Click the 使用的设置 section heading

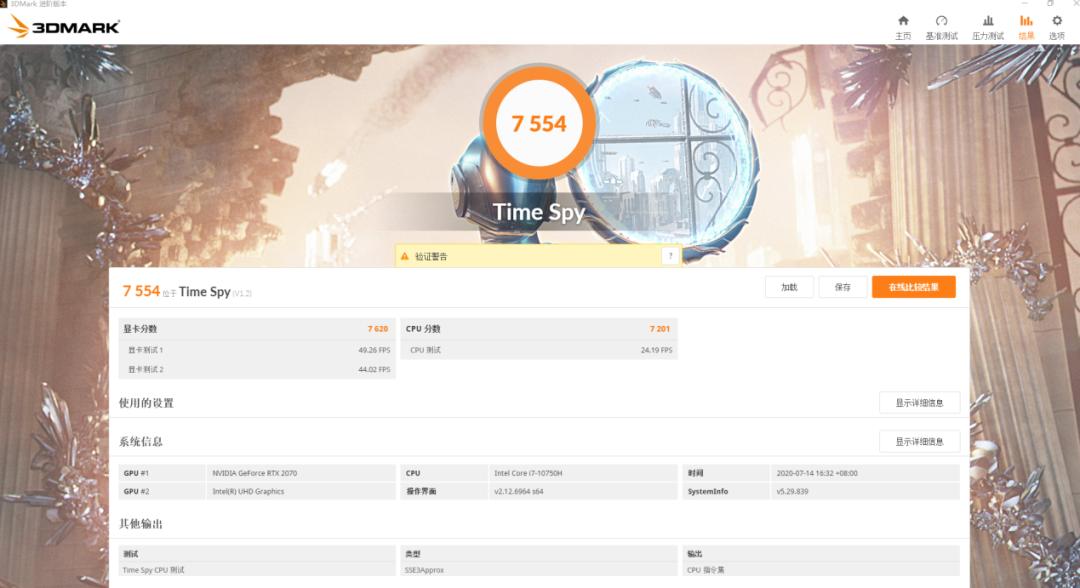click(147, 403)
